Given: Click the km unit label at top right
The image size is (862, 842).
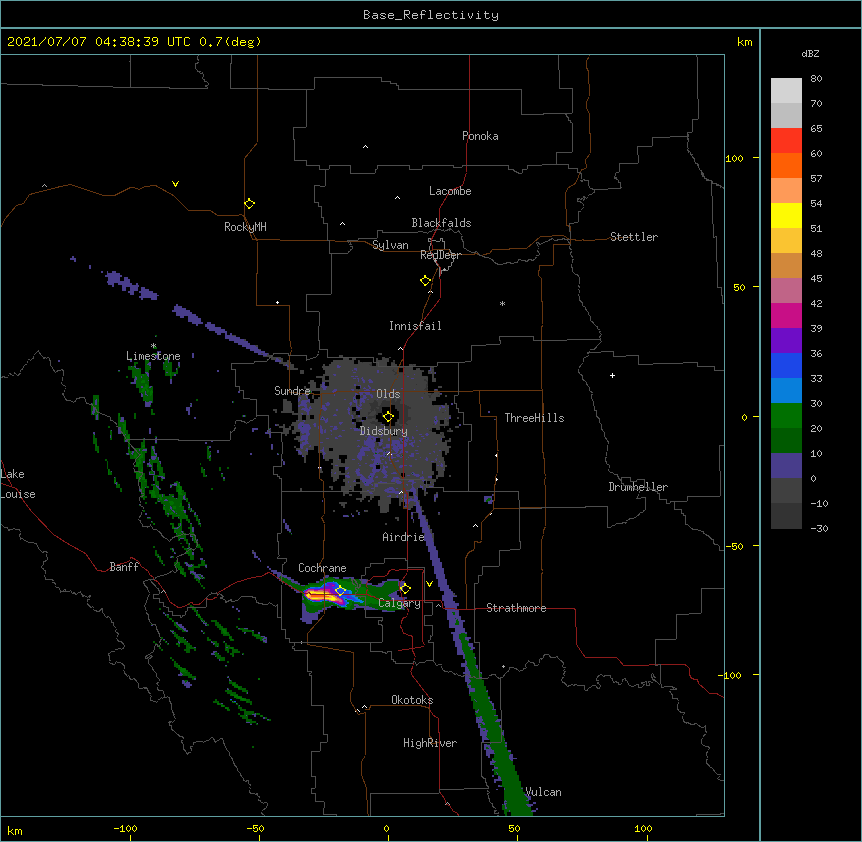Looking at the screenshot, I should point(744,42).
